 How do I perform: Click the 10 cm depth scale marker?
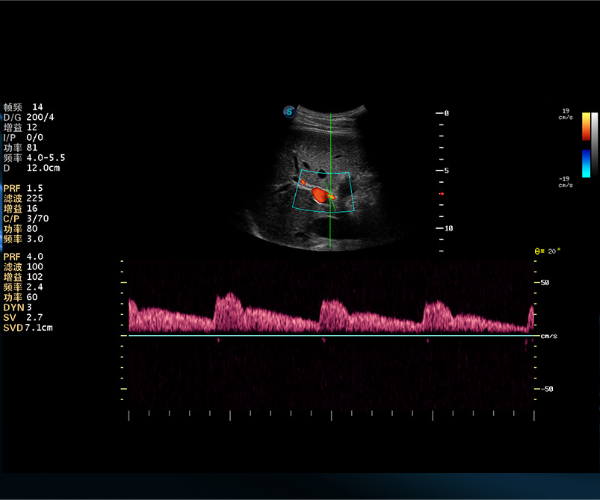click(x=446, y=229)
